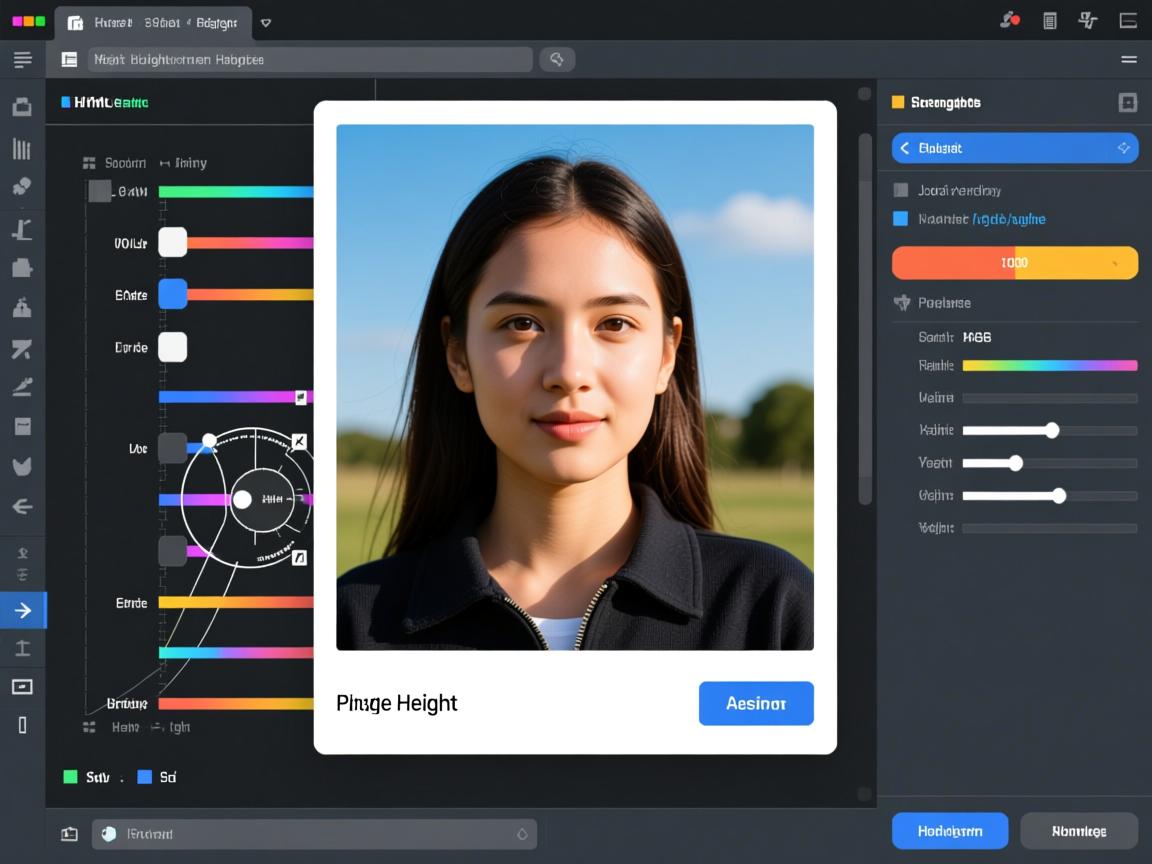The height and width of the screenshot is (864, 1152).
Task: Click the gray button at bottom right corner
Action: [1079, 831]
